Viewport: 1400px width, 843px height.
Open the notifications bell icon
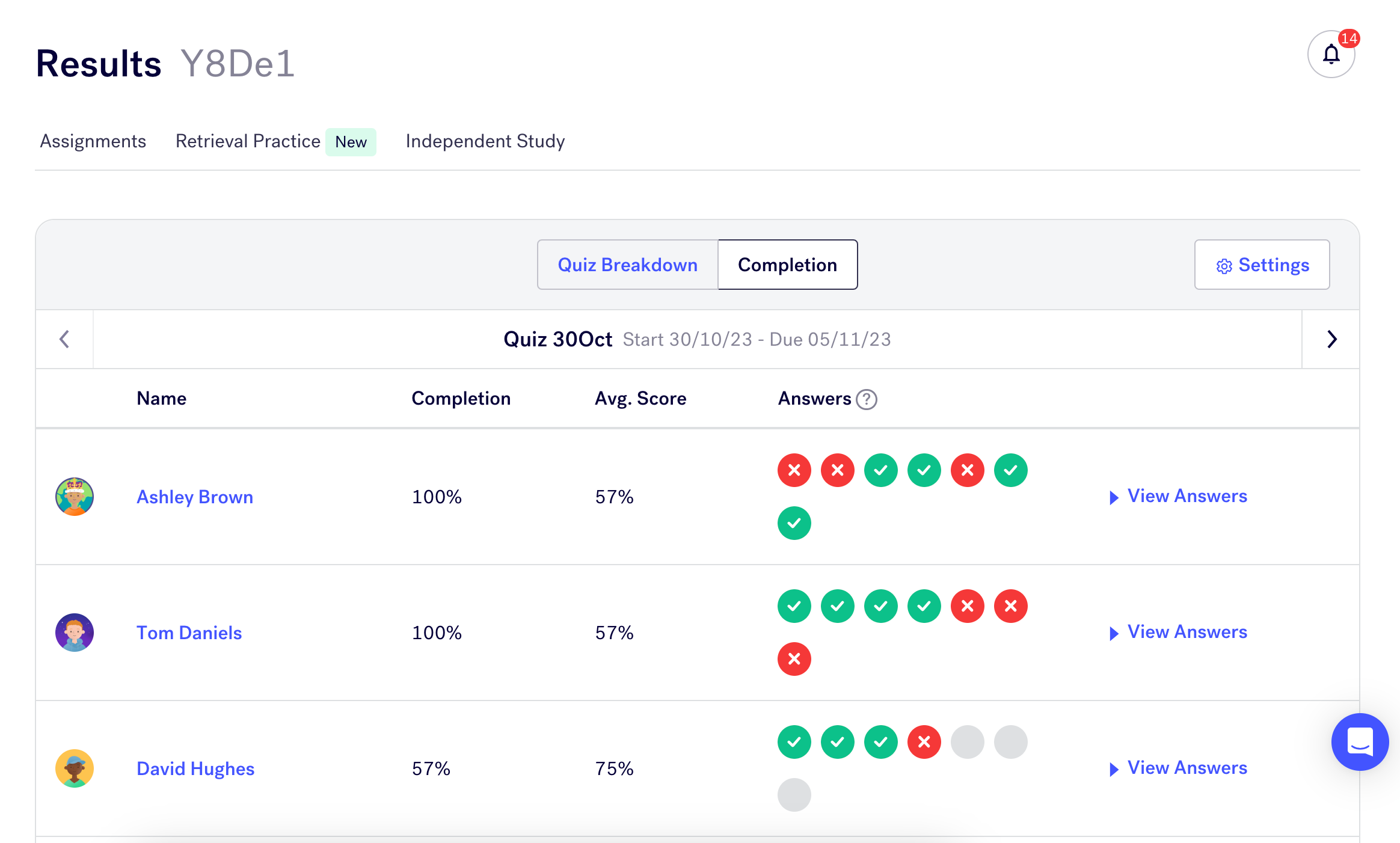pyautogui.click(x=1331, y=55)
